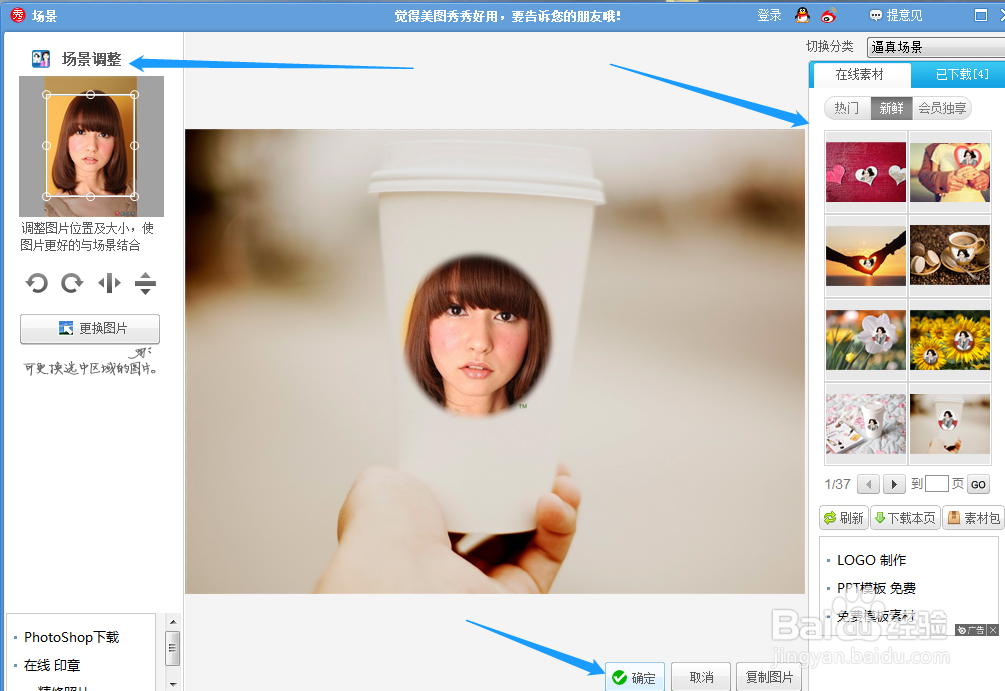Select the 新鲜 filter
Screen dimensions: 1005x691
point(891,108)
